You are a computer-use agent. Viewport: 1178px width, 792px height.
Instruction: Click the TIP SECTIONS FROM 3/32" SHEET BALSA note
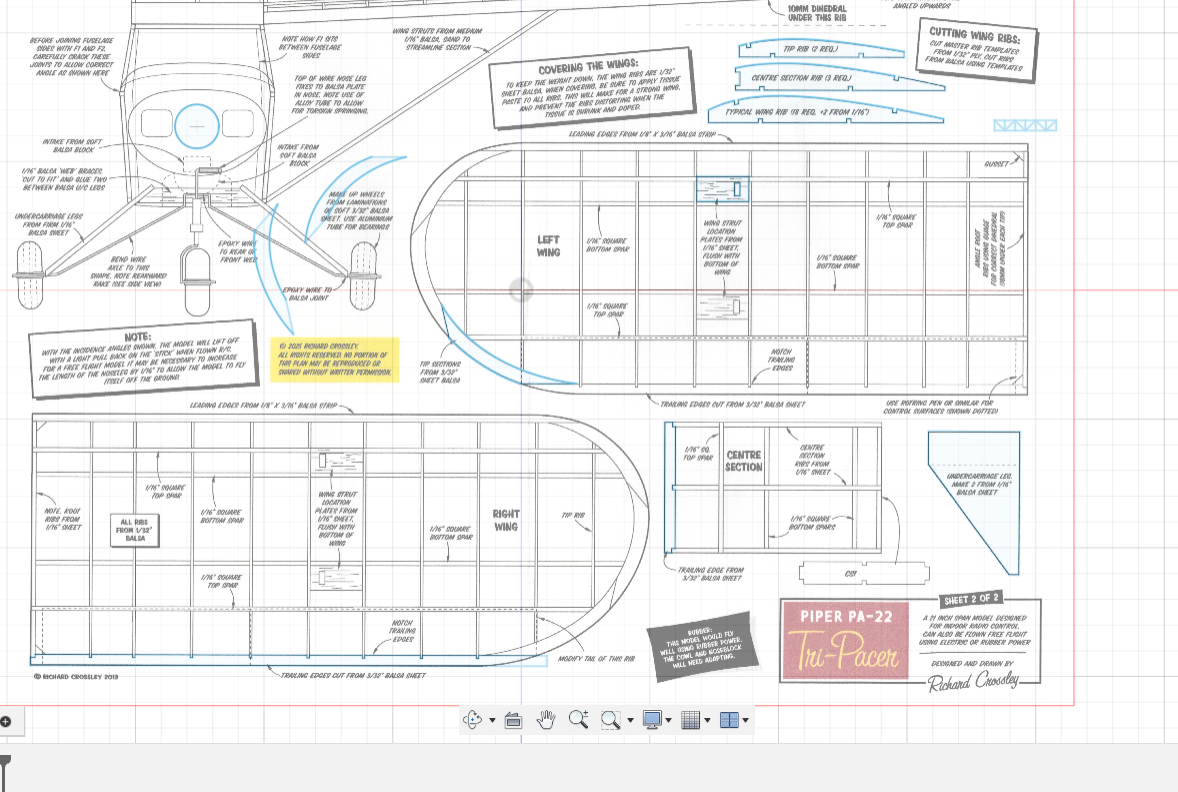point(440,372)
